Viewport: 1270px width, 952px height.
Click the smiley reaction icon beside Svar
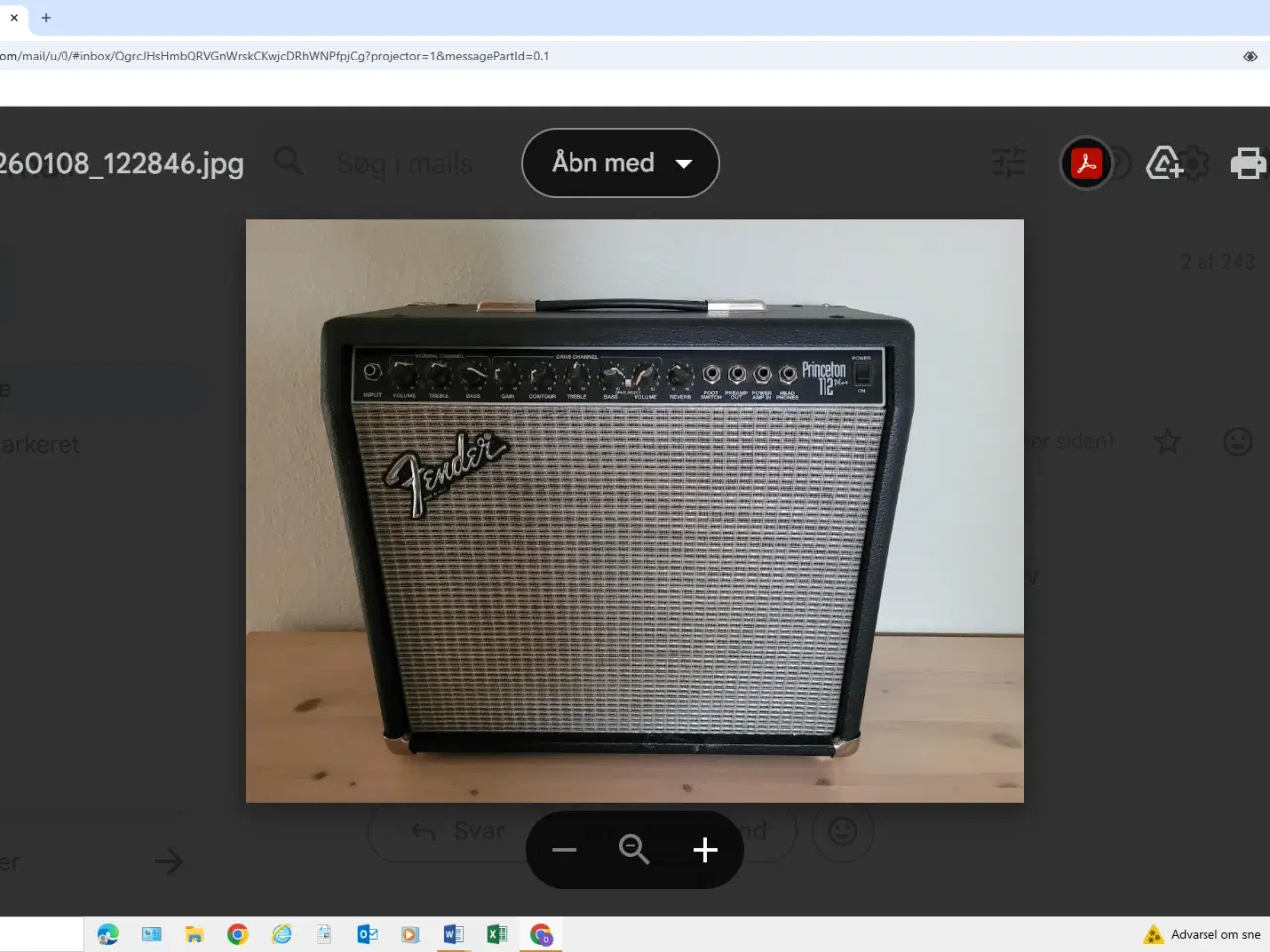[842, 832]
